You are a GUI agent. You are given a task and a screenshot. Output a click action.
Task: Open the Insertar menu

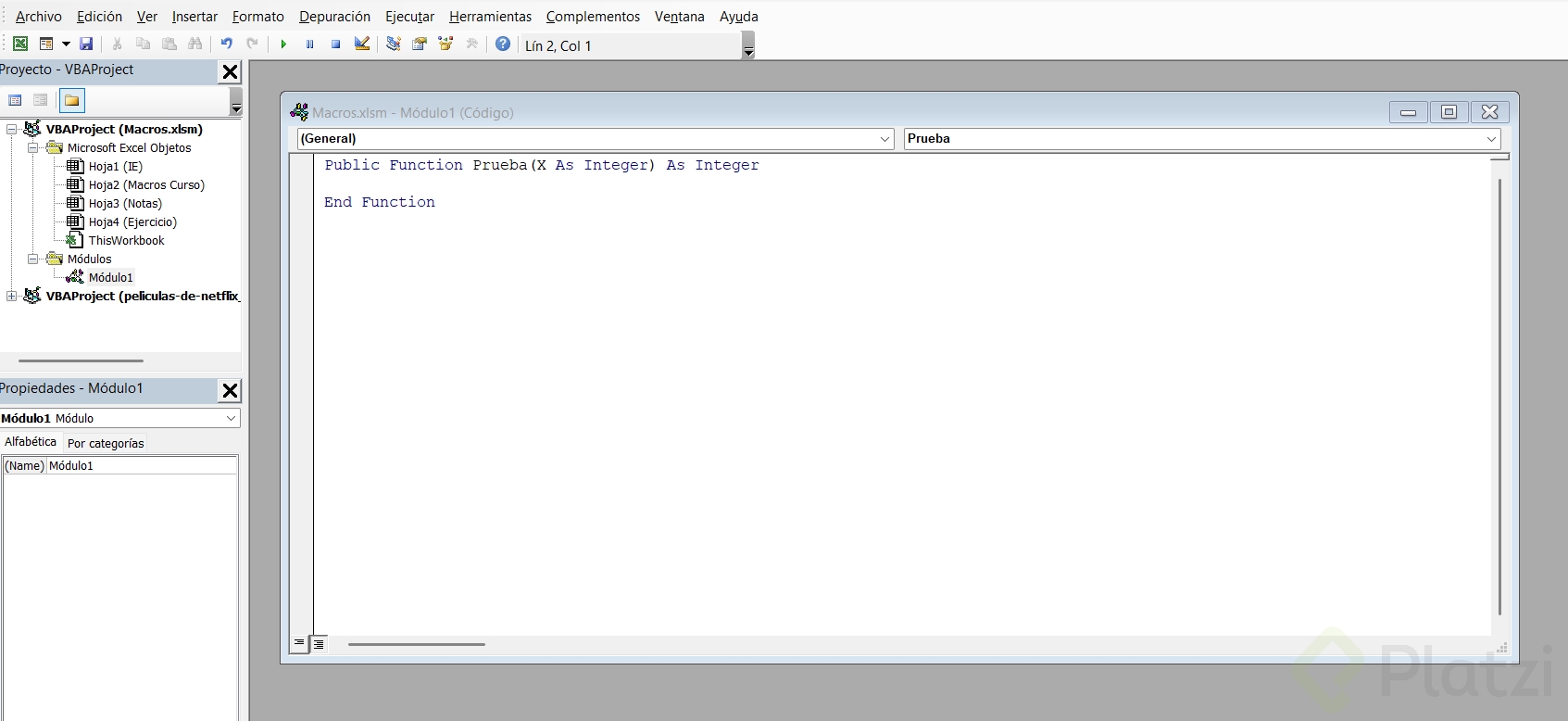coord(194,17)
